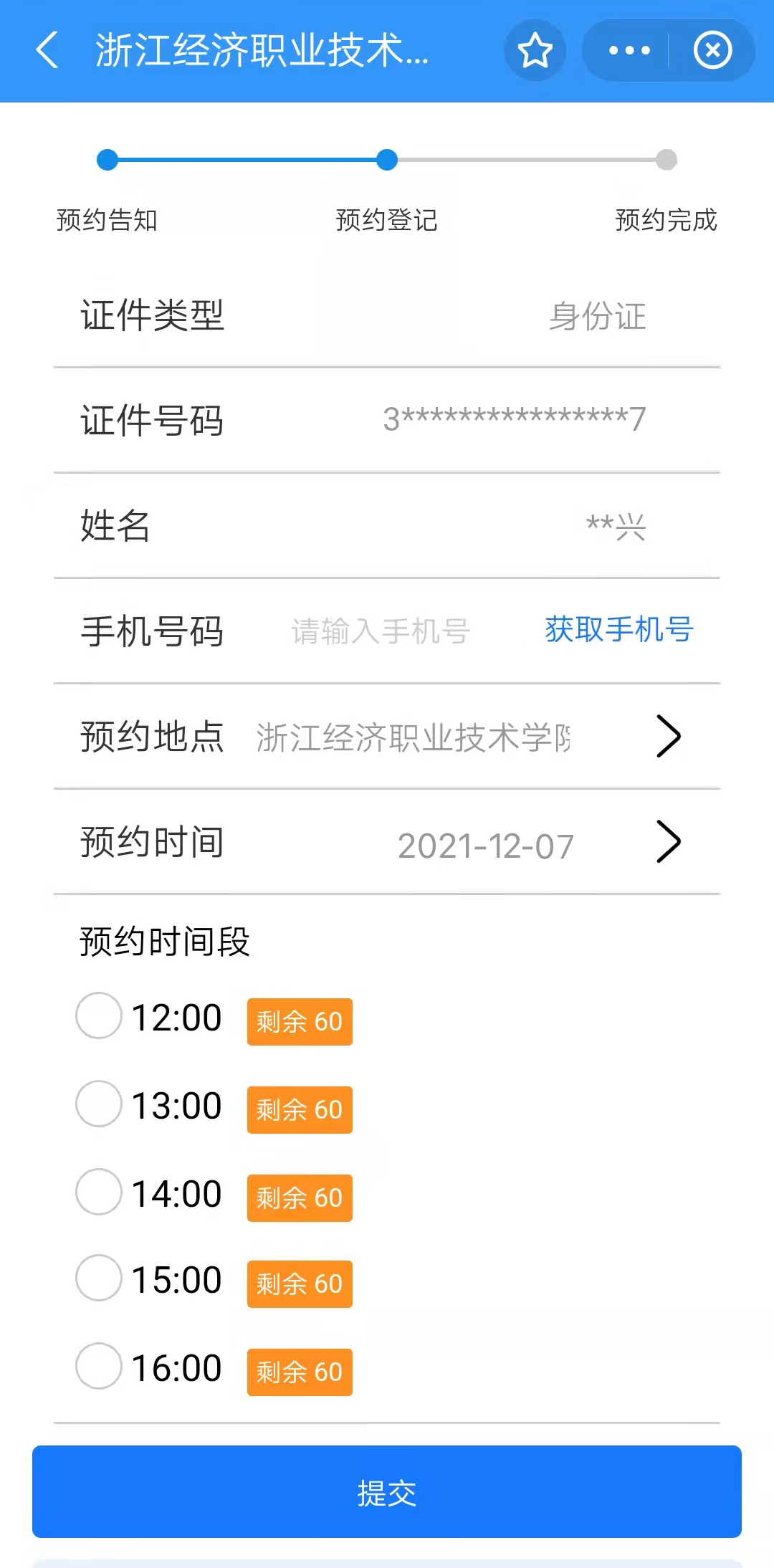The image size is (774, 1568).
Task: Expand the 预约地点 location chevron
Action: (x=668, y=736)
